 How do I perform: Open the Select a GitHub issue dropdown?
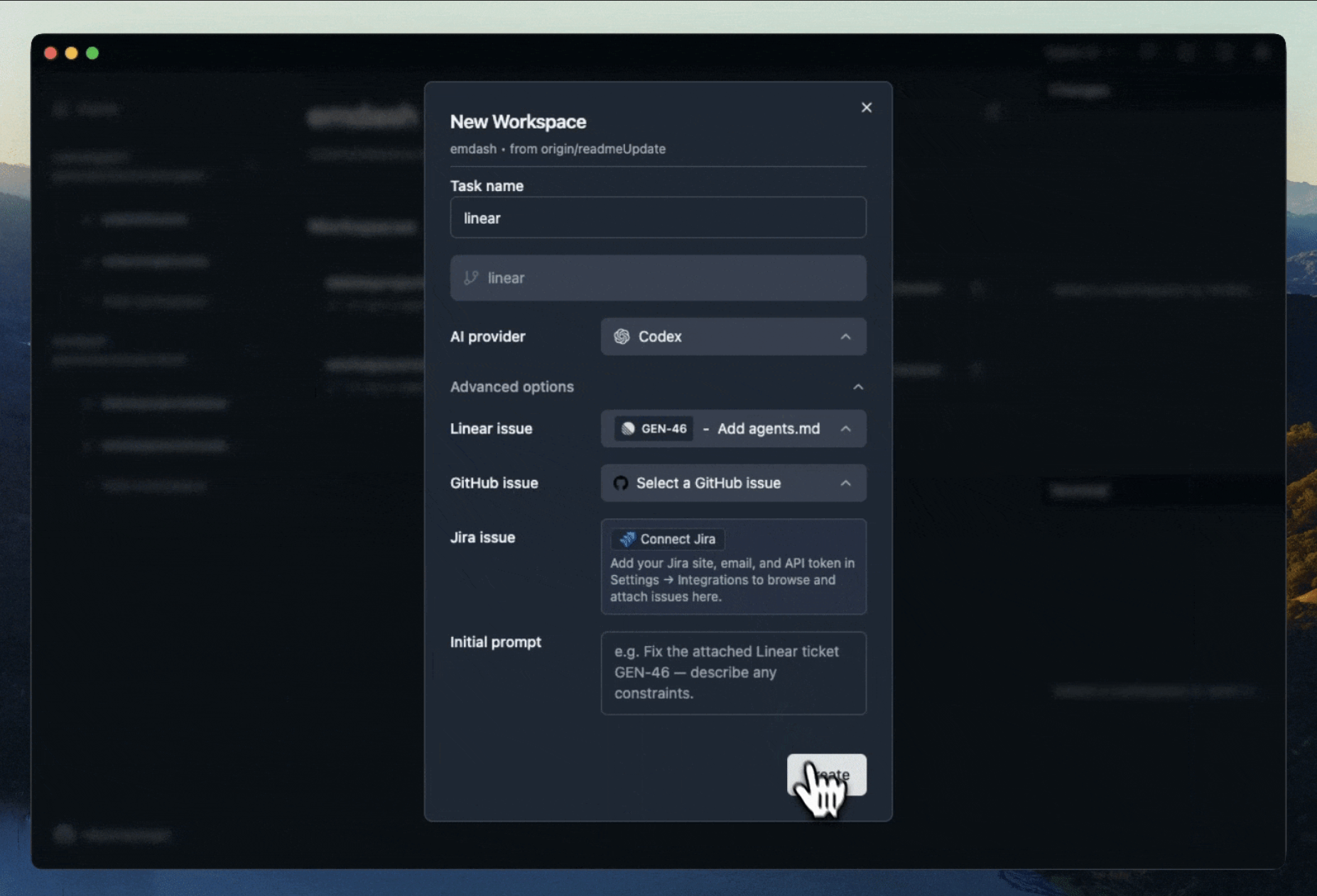tap(732, 483)
